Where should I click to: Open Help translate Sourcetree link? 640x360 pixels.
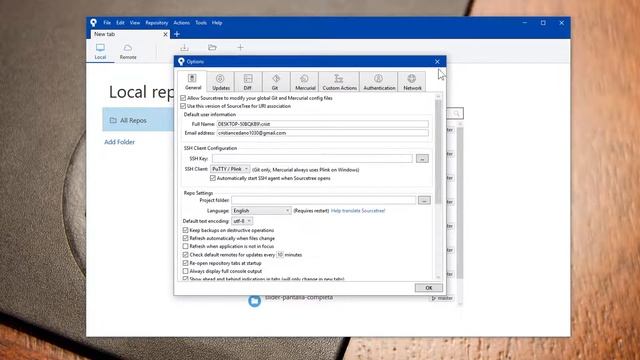point(358,211)
